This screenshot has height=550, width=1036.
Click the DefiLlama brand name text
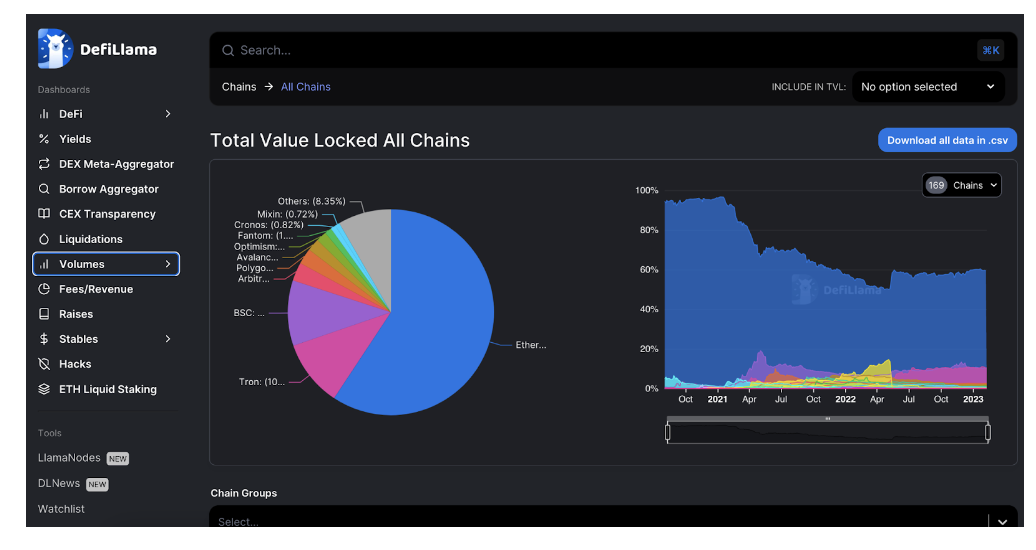pos(118,50)
